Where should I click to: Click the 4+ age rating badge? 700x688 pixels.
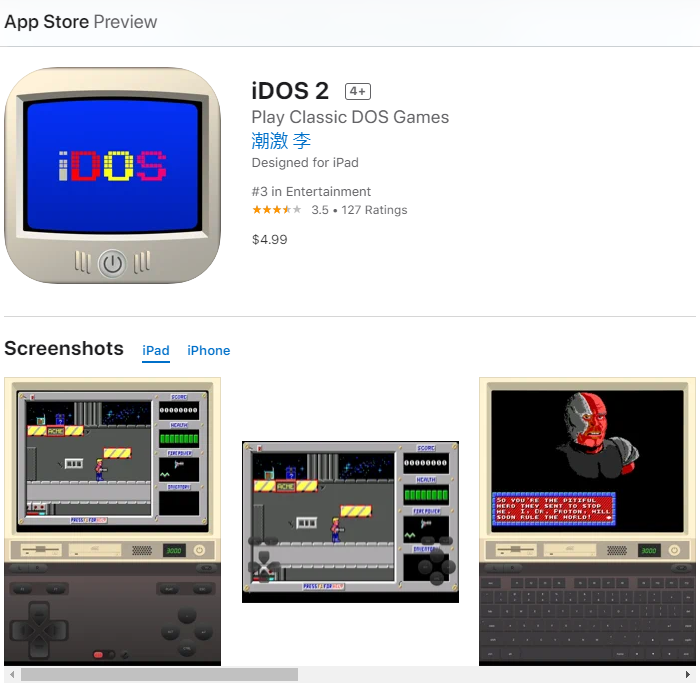tap(358, 92)
